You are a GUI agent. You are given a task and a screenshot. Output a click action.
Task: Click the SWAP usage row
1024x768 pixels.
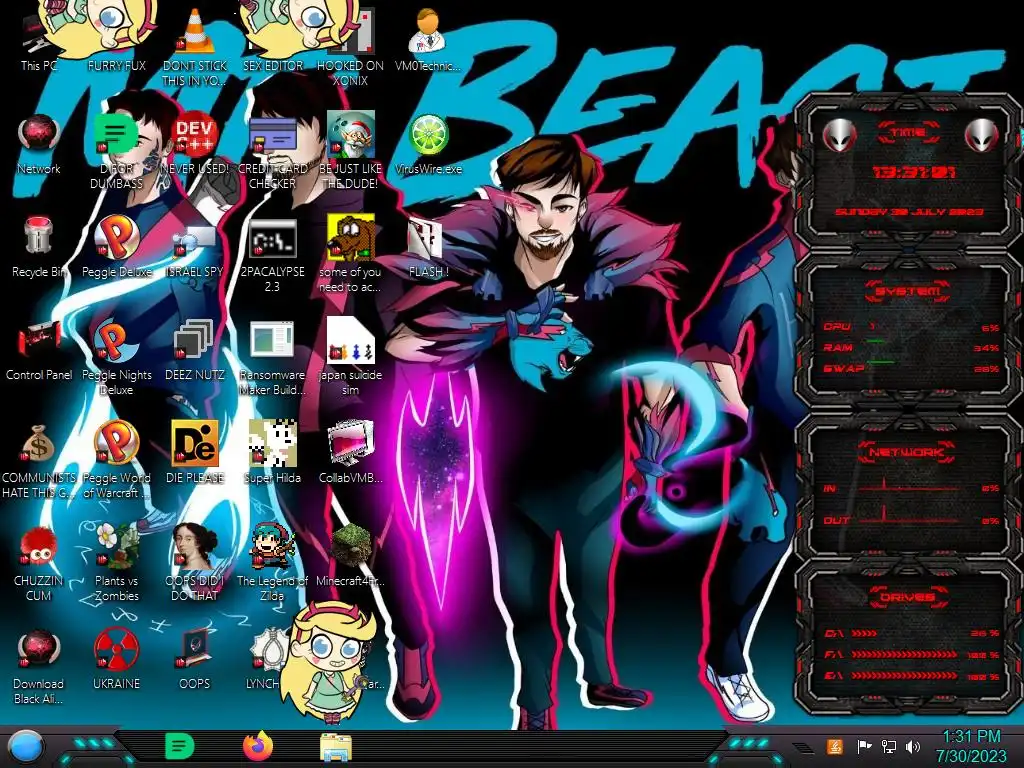[x=911, y=368]
